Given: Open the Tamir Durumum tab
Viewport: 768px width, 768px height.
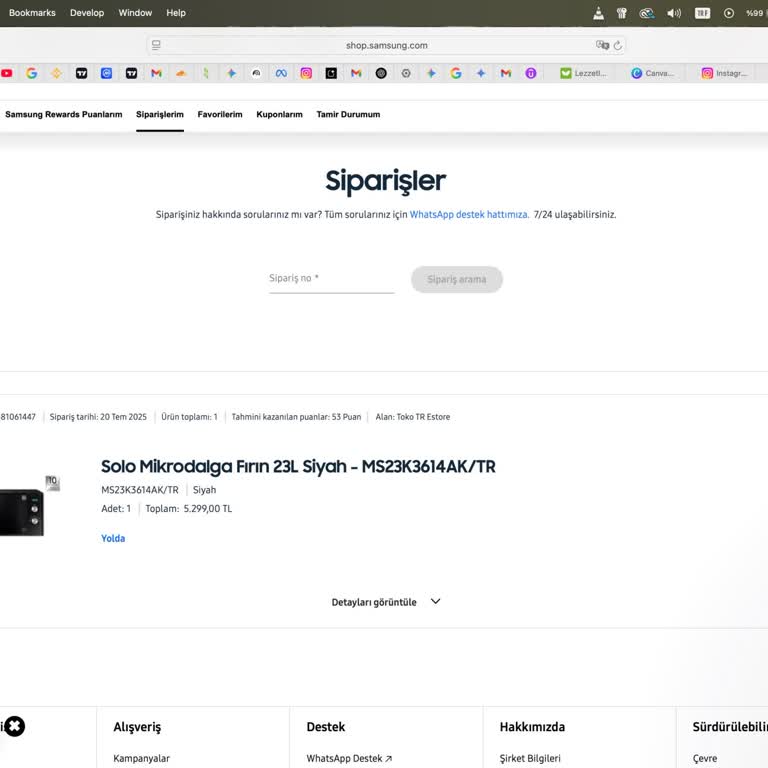Looking at the screenshot, I should tap(348, 114).
